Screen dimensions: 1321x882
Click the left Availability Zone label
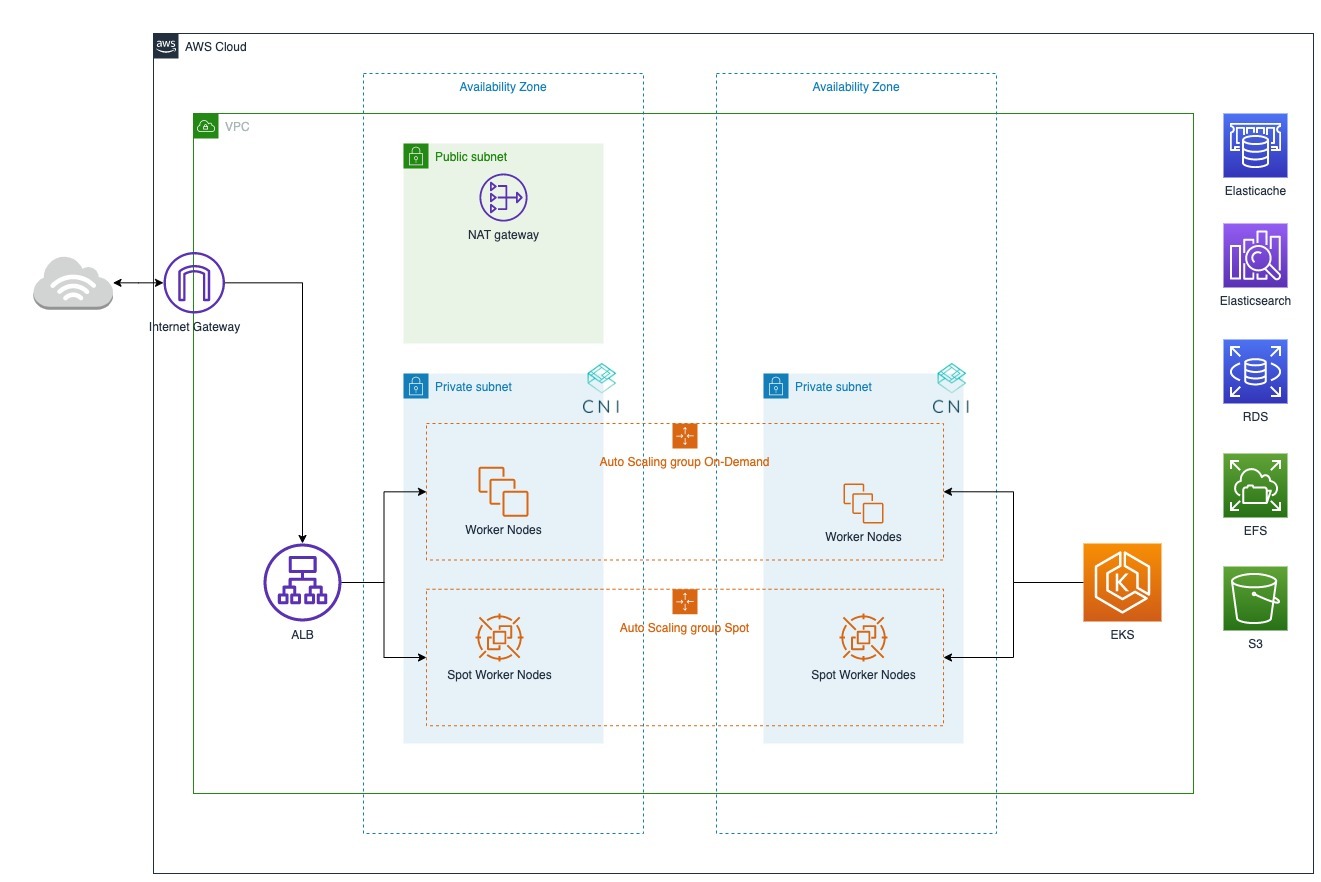502,87
